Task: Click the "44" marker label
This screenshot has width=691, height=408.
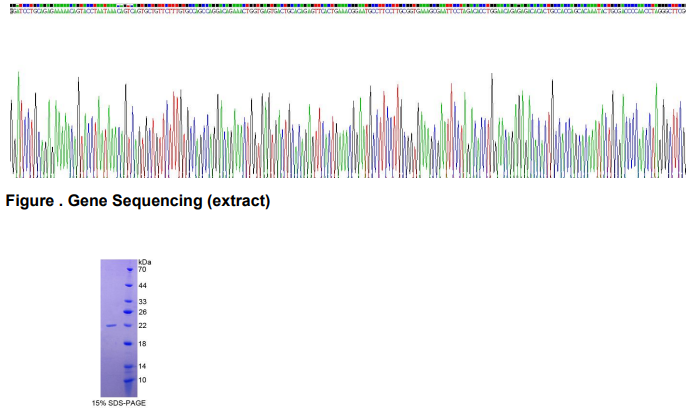Action: point(142,286)
